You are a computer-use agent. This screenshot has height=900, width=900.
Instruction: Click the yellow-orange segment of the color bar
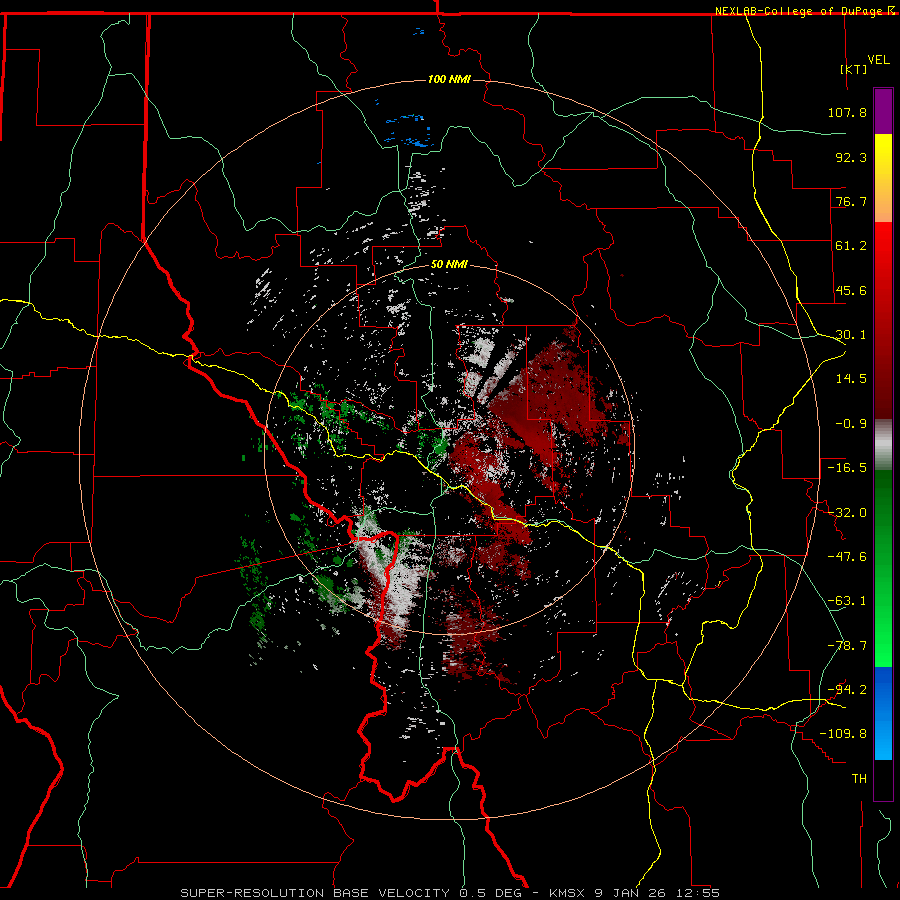point(883,178)
